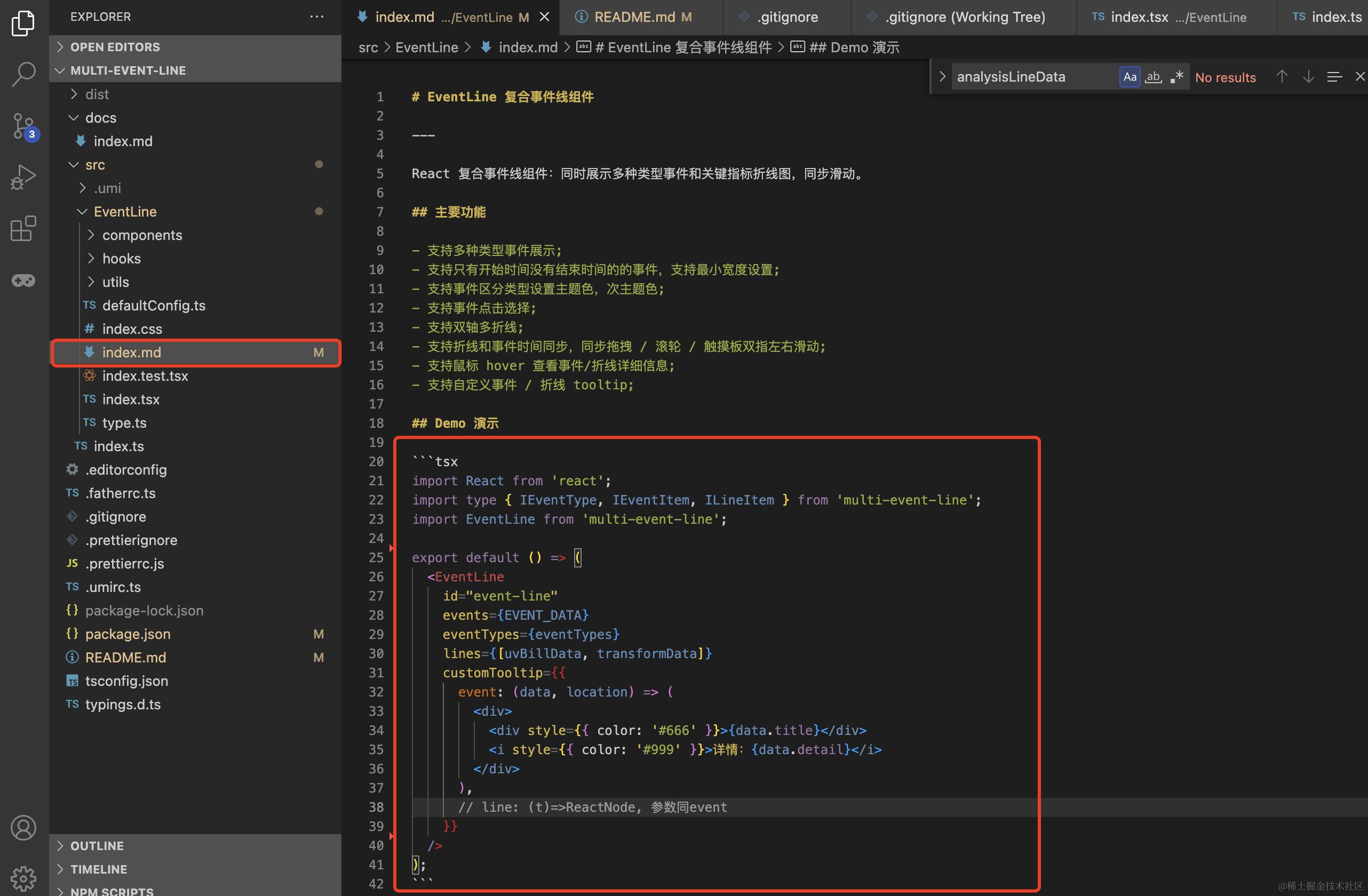Image resolution: width=1368 pixels, height=896 pixels.
Task: Open package.json file
Action: [x=195, y=634]
